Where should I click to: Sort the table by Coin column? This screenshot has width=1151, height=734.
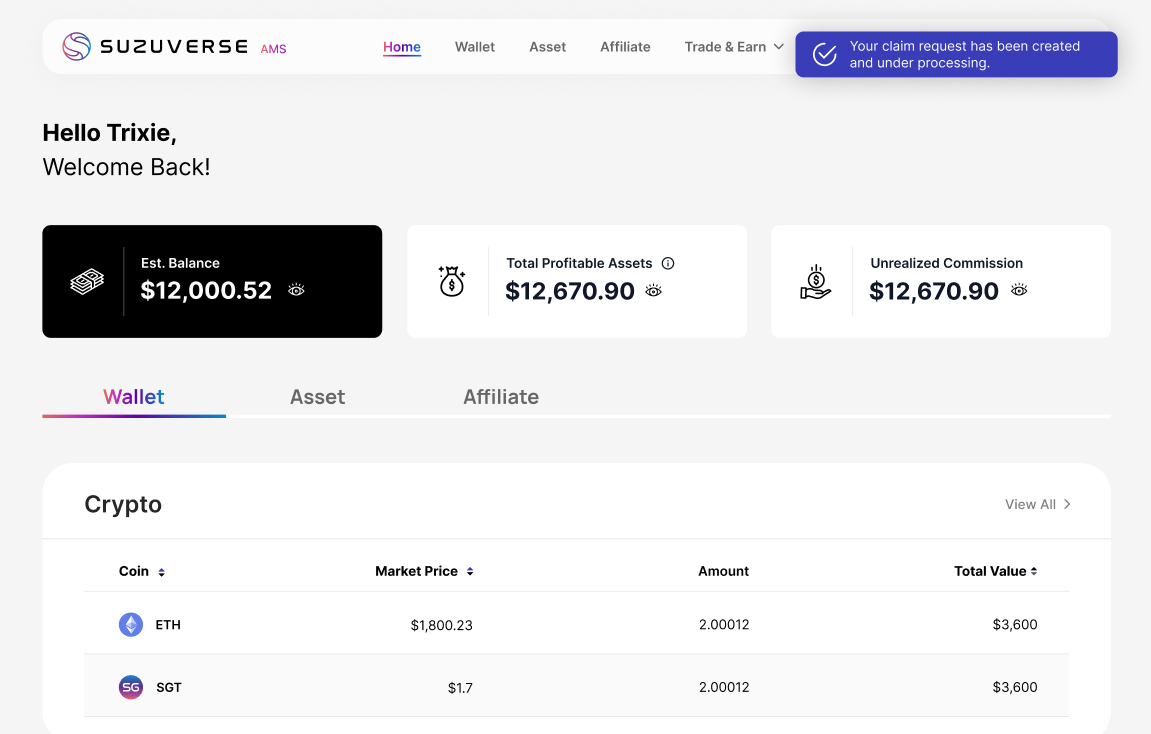click(161, 572)
